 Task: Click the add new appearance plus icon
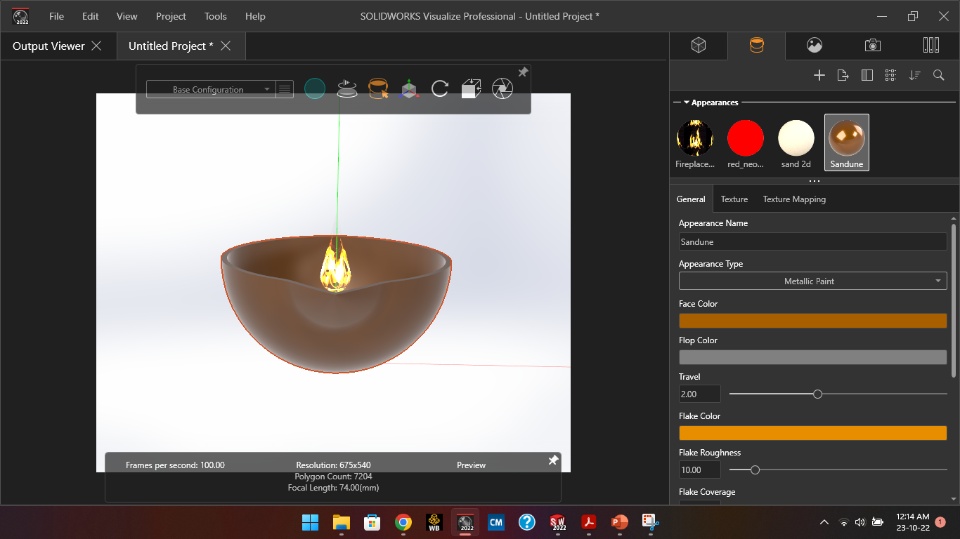(819, 75)
